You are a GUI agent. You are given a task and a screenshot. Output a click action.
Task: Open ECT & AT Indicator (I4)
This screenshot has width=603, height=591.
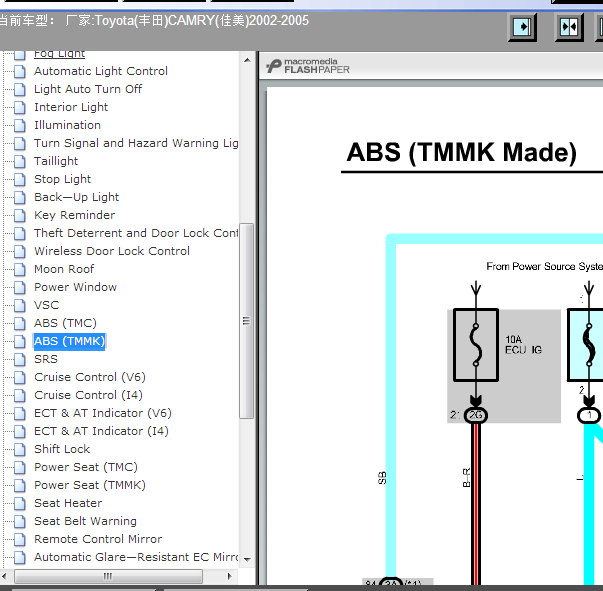tap(101, 431)
